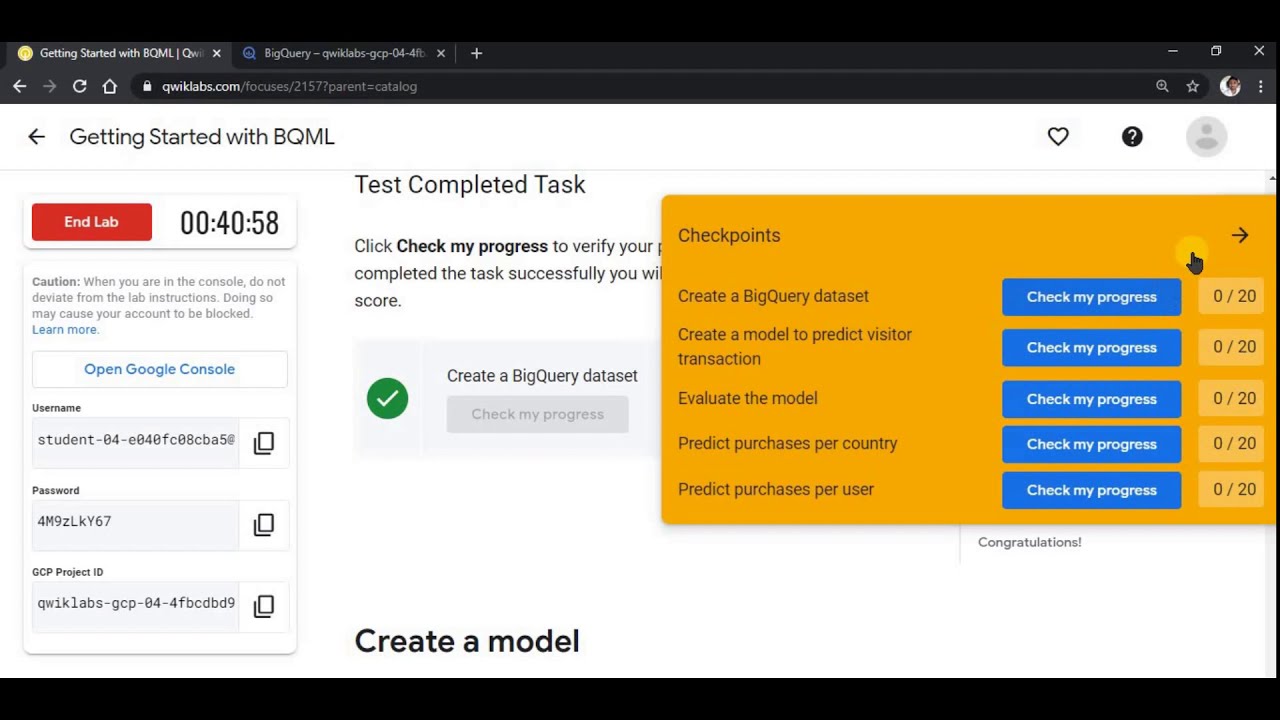Open a new browser tab

point(476,53)
